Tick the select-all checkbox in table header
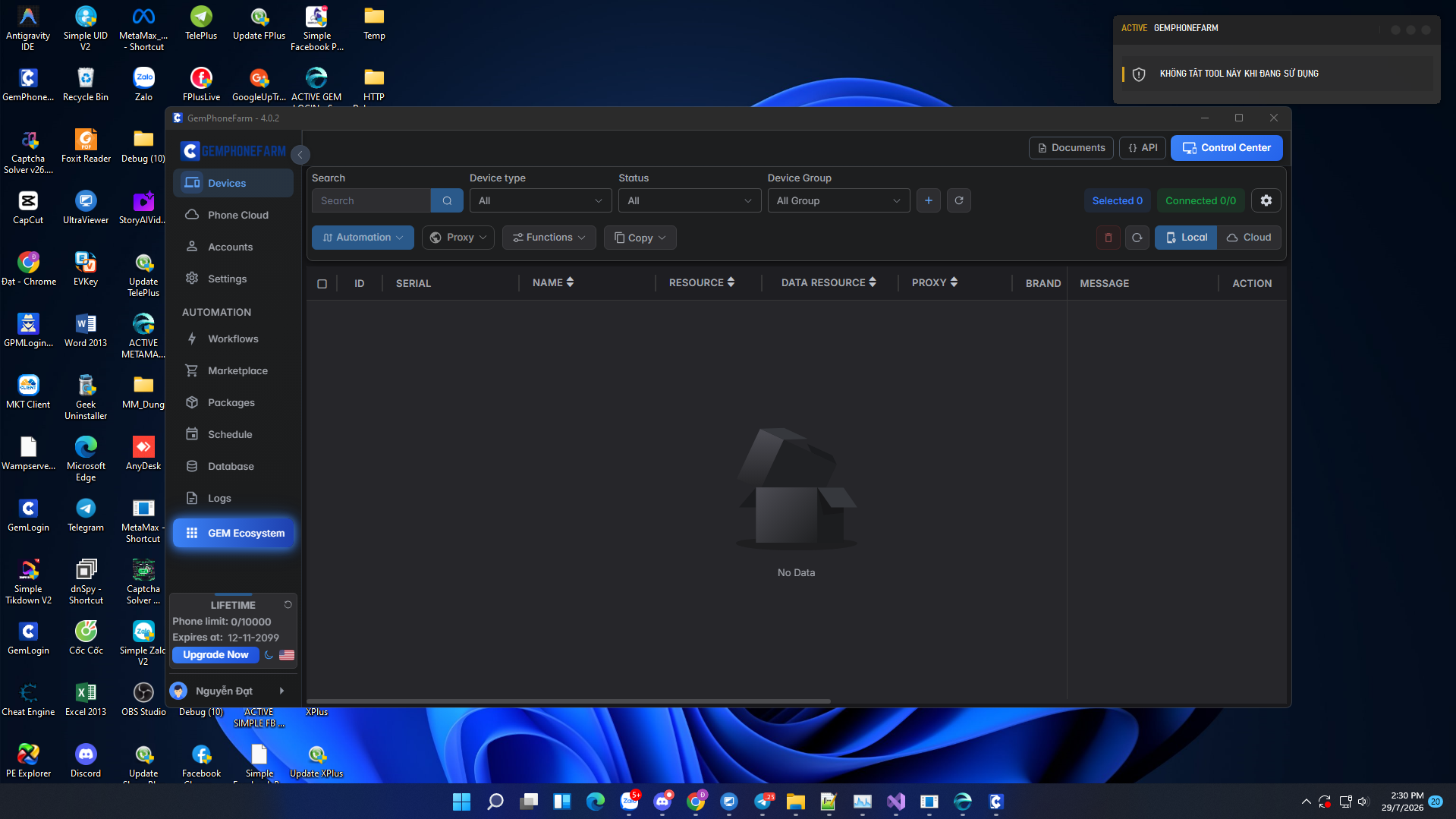The image size is (1456, 819). 322,283
